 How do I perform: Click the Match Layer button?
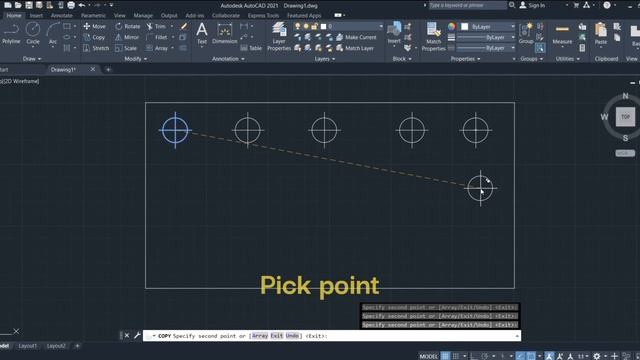click(x=355, y=48)
